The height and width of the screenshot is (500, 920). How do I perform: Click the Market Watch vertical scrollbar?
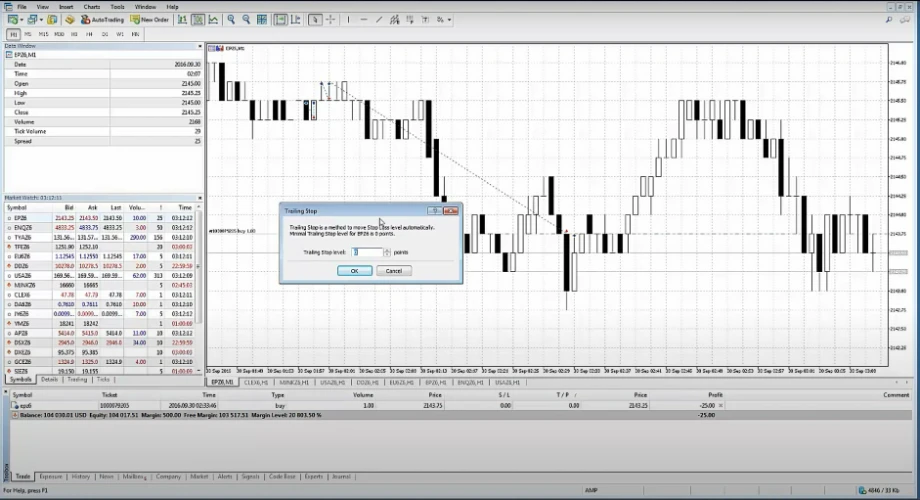tap(199, 288)
